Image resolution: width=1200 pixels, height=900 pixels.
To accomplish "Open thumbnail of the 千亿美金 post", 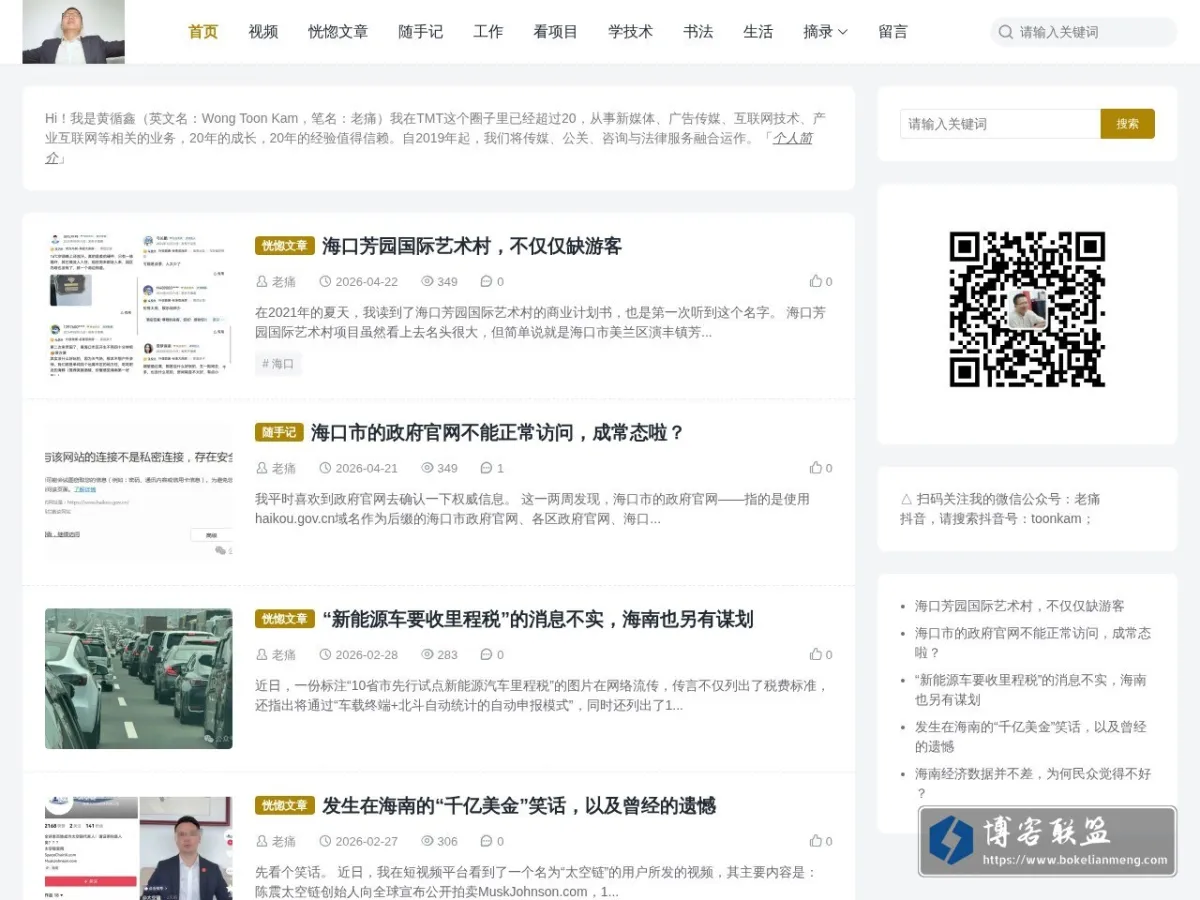I will [138, 848].
